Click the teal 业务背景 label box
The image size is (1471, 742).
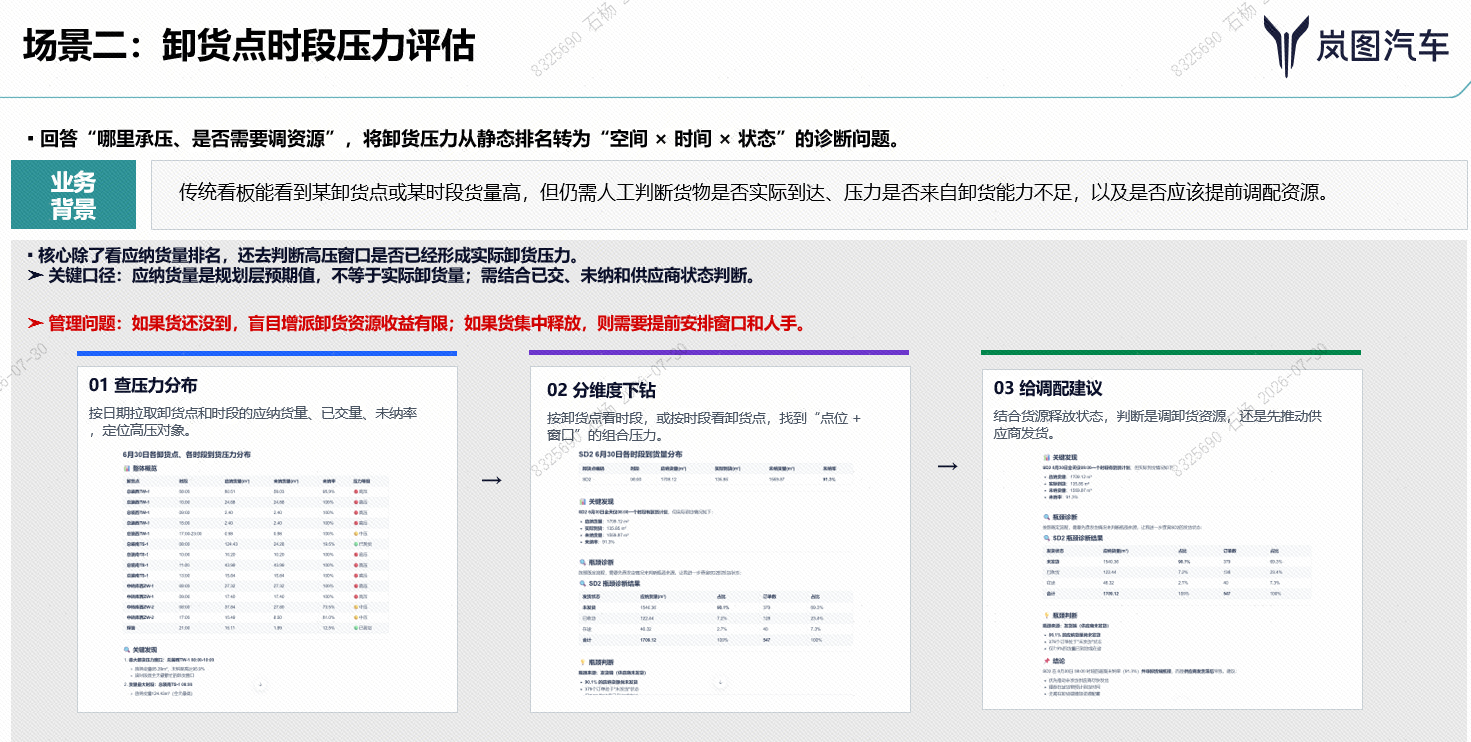point(73,194)
